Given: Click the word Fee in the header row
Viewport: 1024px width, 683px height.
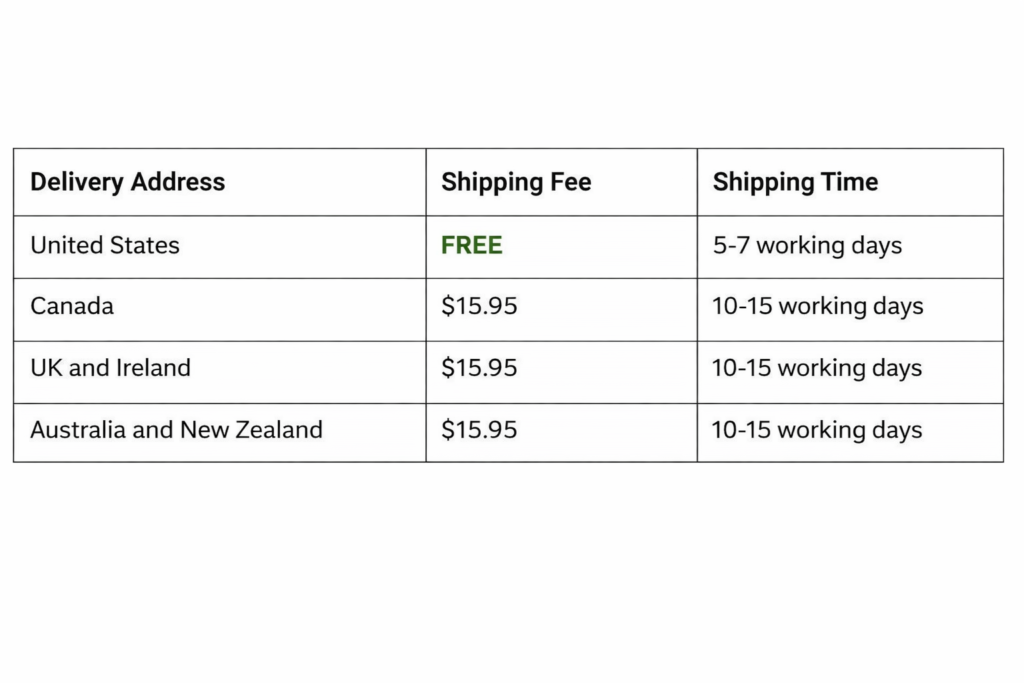Looking at the screenshot, I should [x=571, y=182].
